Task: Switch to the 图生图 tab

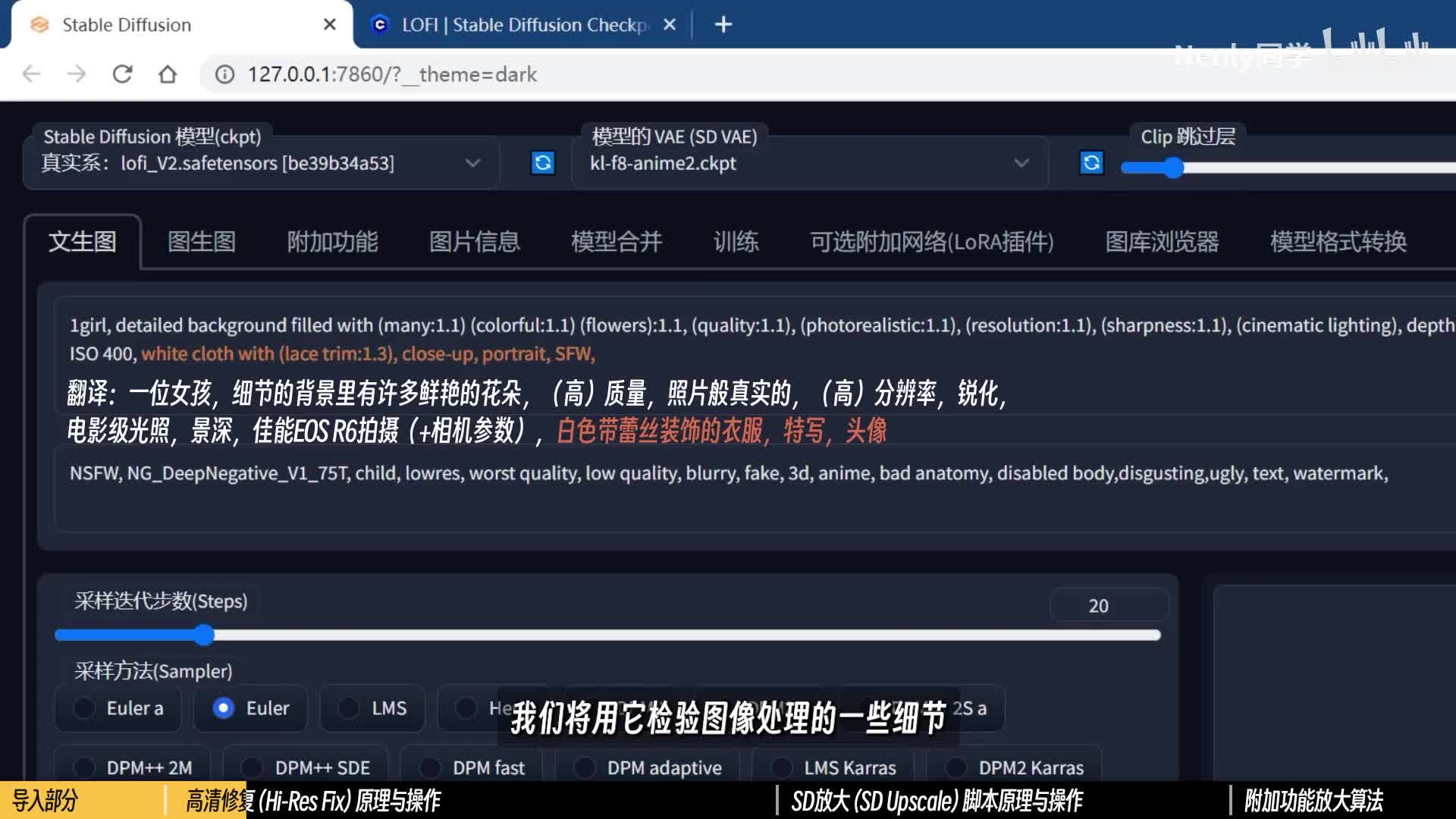Action: pyautogui.click(x=201, y=242)
